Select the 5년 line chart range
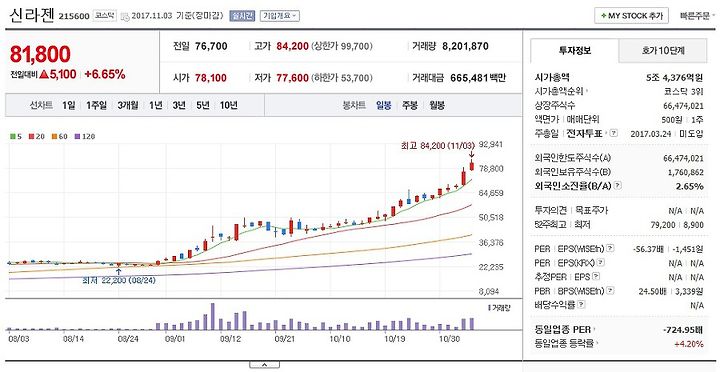 (x=202, y=105)
